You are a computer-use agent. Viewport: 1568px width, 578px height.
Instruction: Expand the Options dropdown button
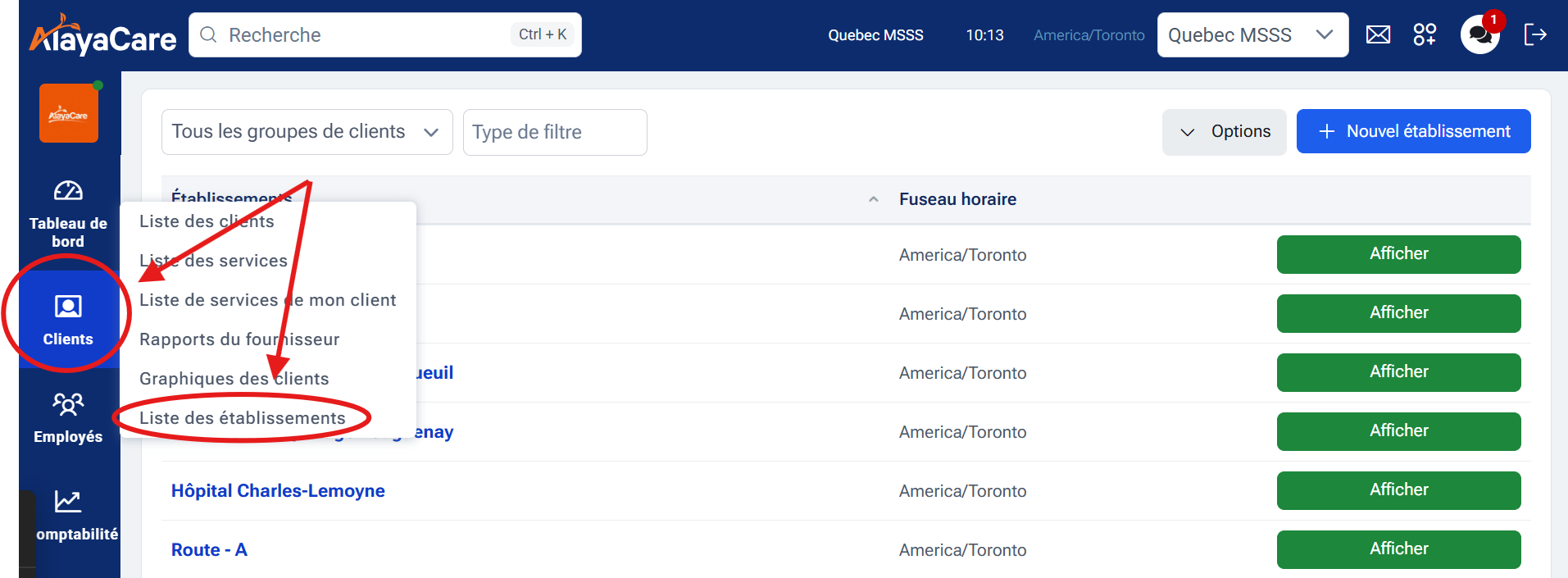[1224, 132]
